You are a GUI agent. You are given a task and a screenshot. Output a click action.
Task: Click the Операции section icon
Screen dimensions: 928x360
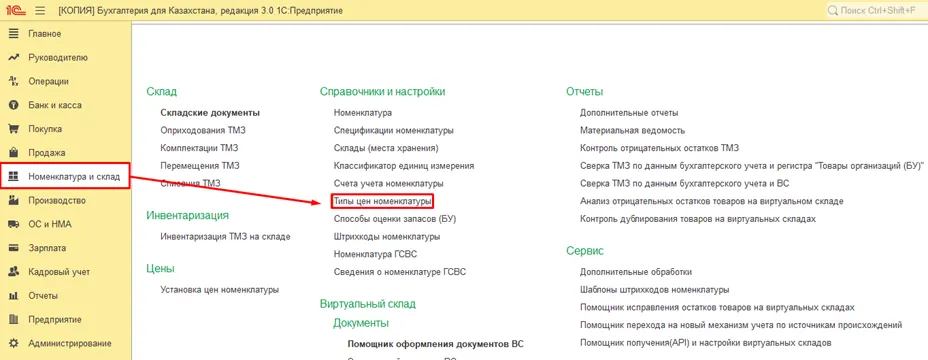(x=14, y=81)
